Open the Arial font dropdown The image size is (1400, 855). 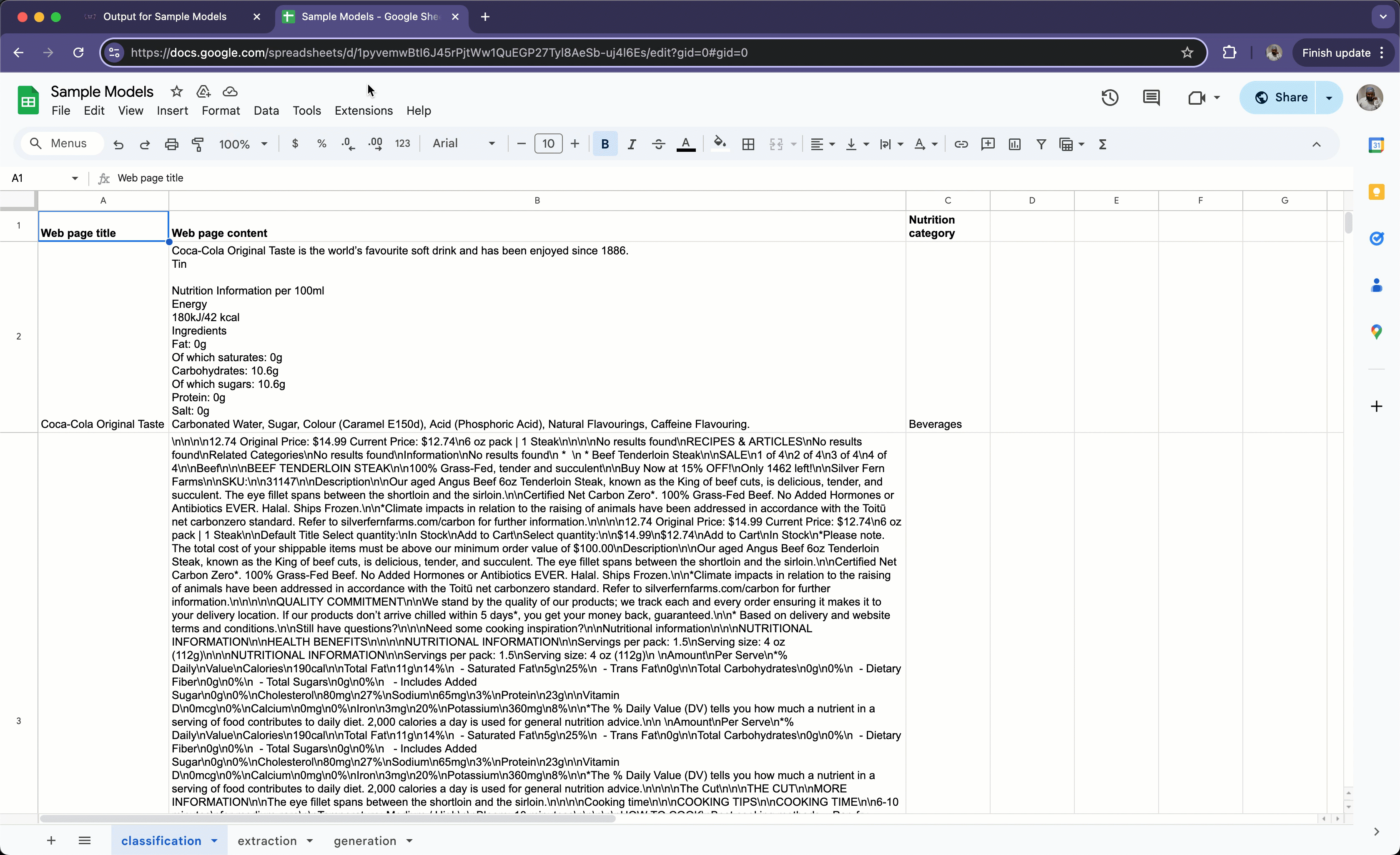[x=464, y=143]
